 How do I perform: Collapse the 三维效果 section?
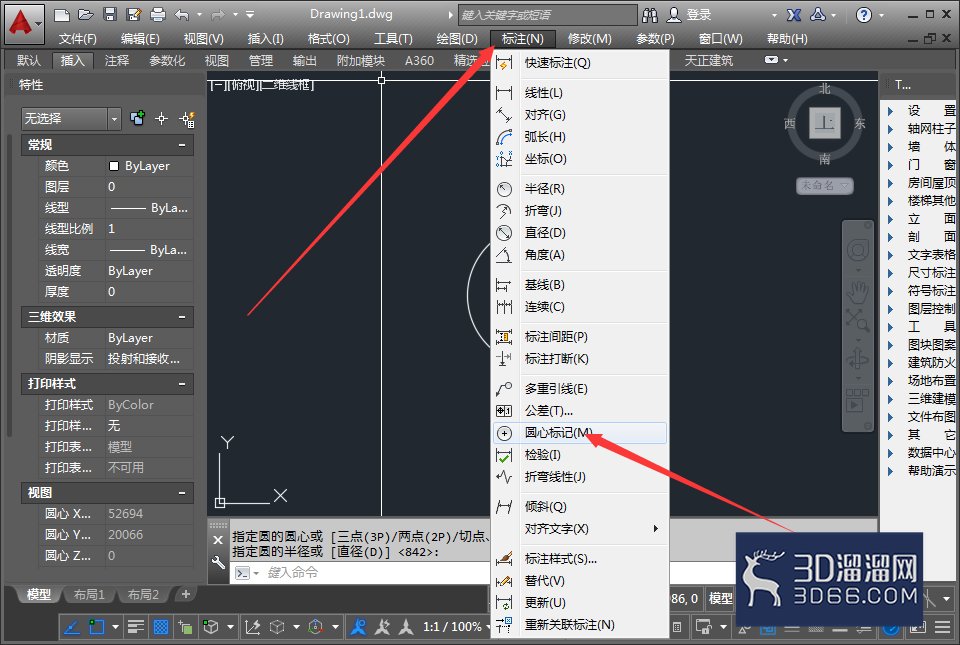tap(182, 317)
